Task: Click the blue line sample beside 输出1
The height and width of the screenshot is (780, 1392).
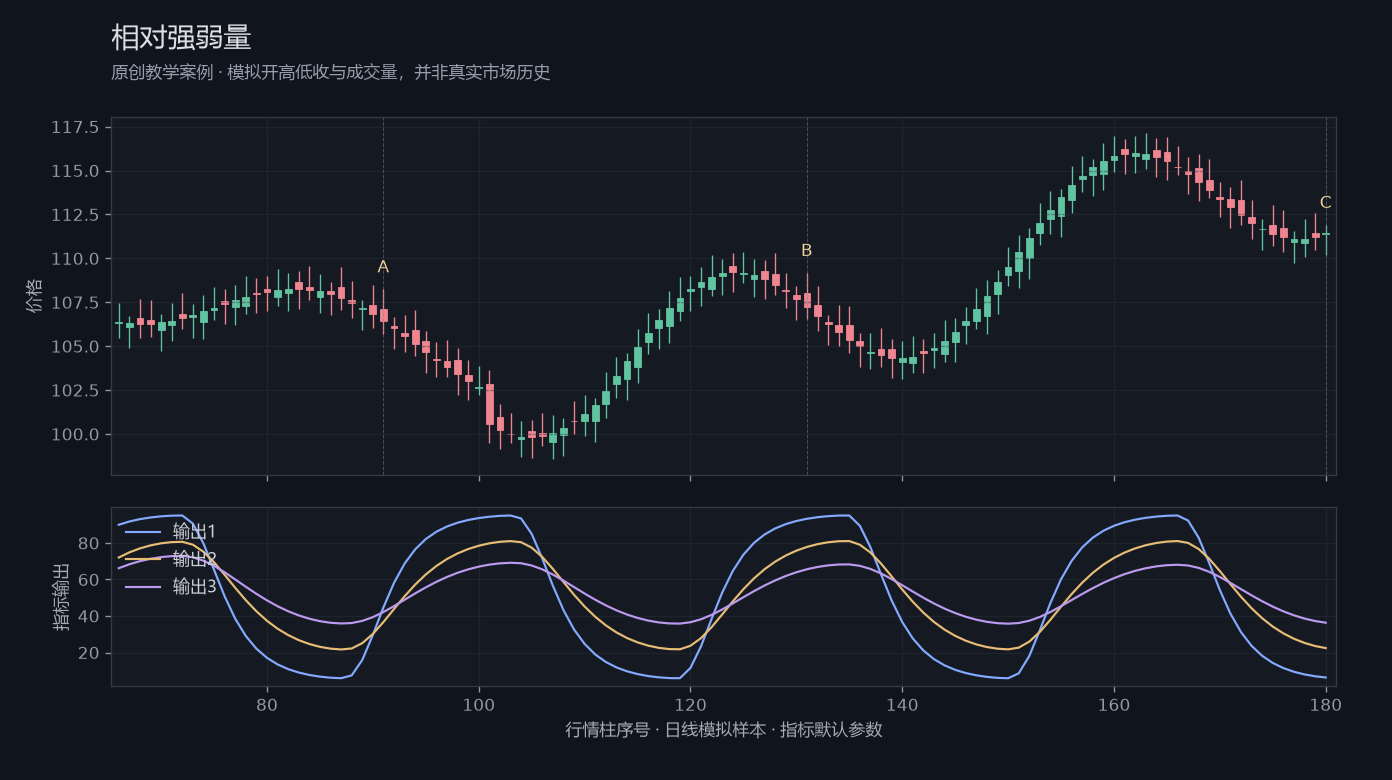Action: 142,531
